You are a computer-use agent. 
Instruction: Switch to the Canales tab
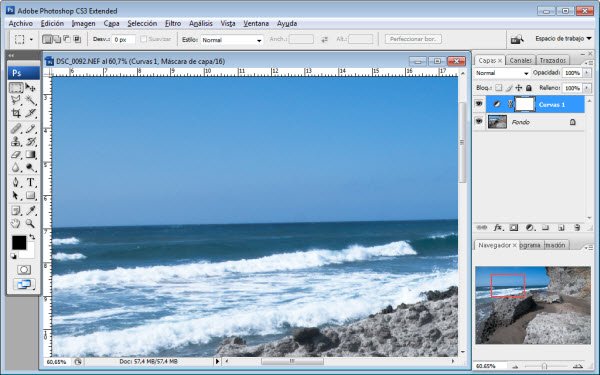(520, 60)
